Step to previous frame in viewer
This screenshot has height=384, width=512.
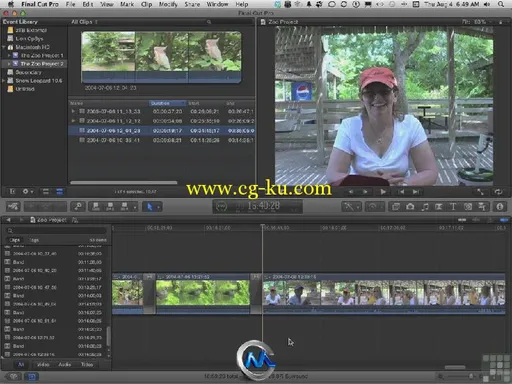click(351, 192)
